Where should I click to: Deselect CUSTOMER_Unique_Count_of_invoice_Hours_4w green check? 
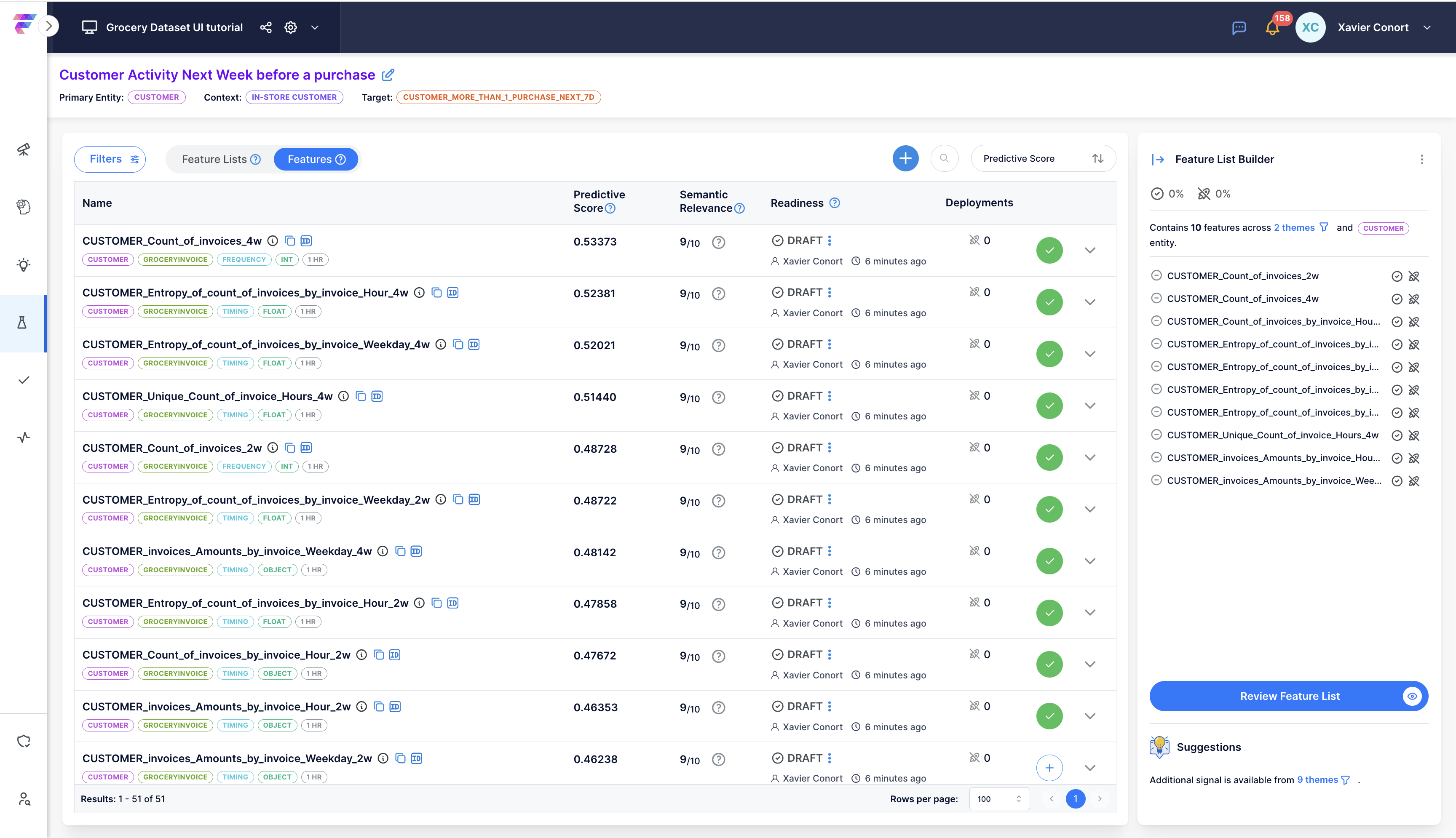(x=1049, y=406)
